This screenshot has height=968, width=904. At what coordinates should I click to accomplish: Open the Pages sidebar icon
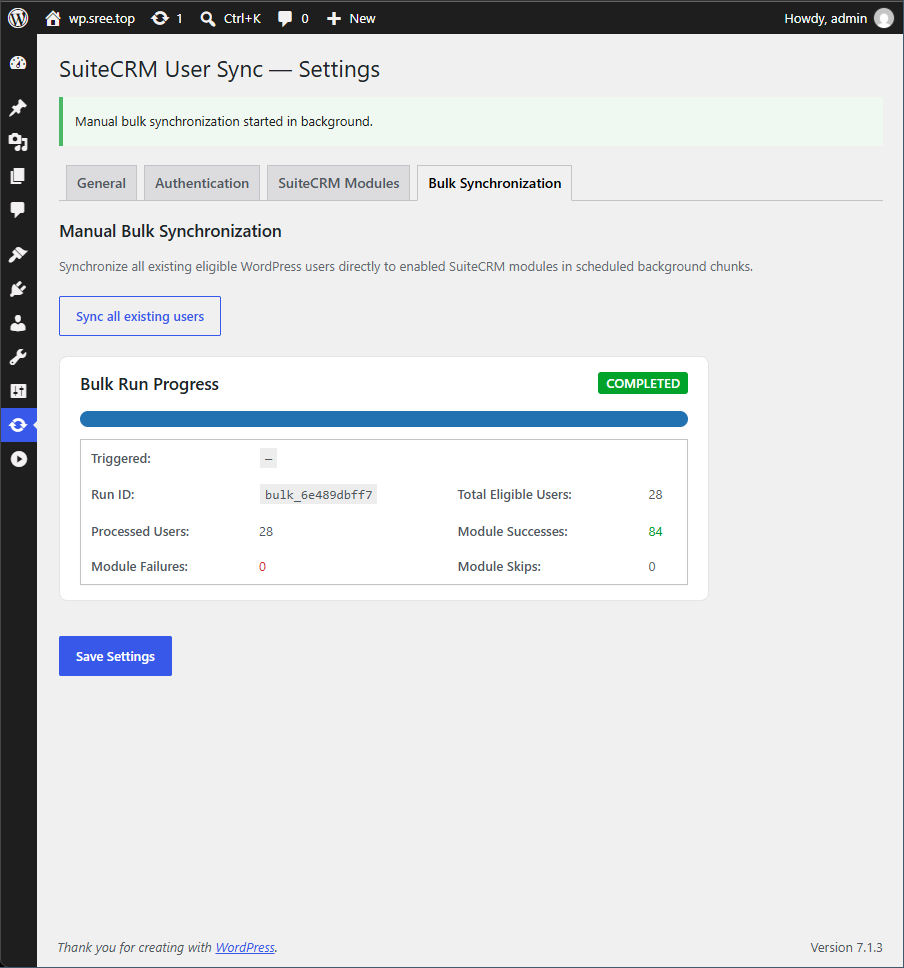coord(18,176)
